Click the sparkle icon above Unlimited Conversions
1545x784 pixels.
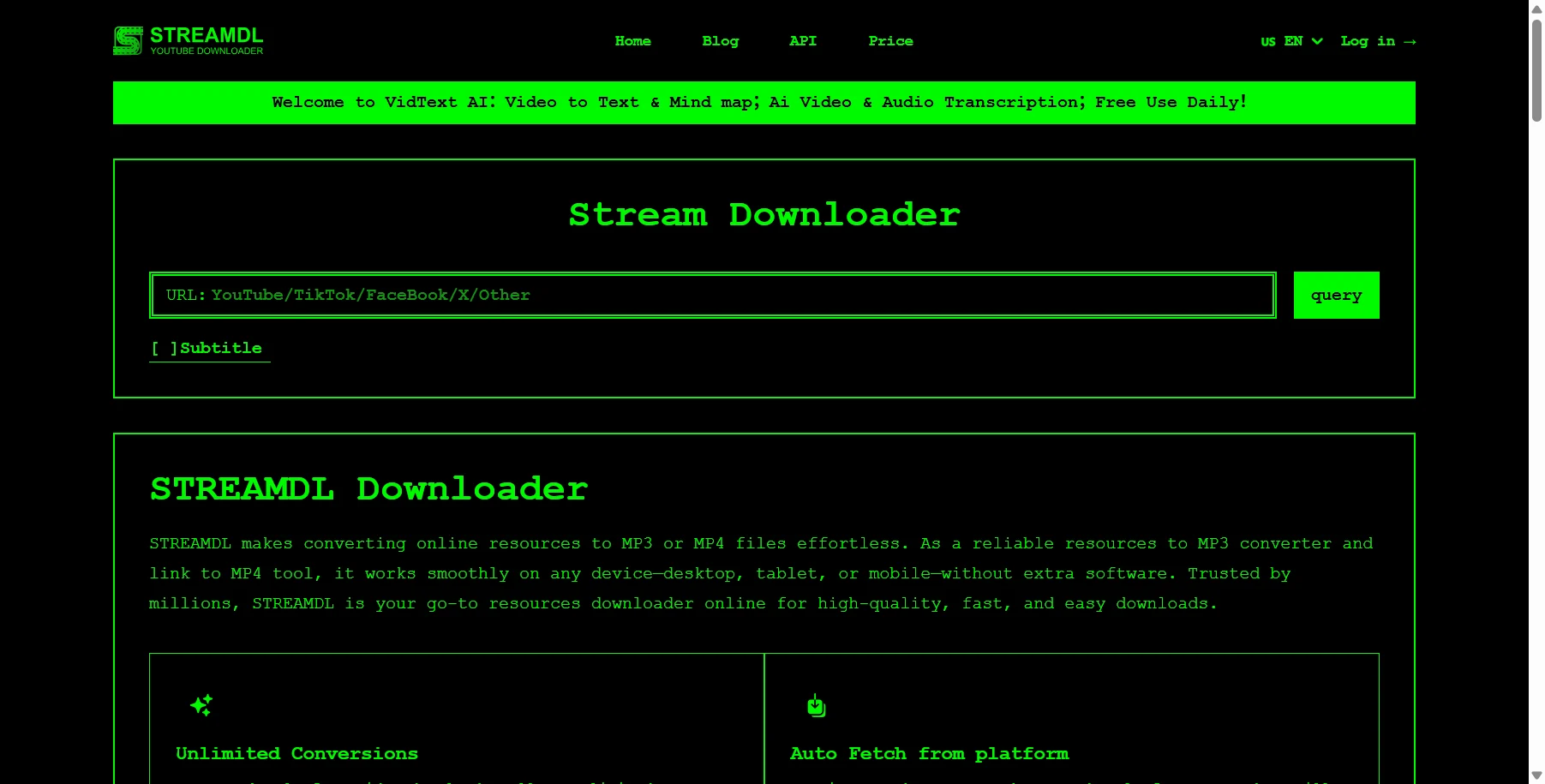pyautogui.click(x=201, y=705)
